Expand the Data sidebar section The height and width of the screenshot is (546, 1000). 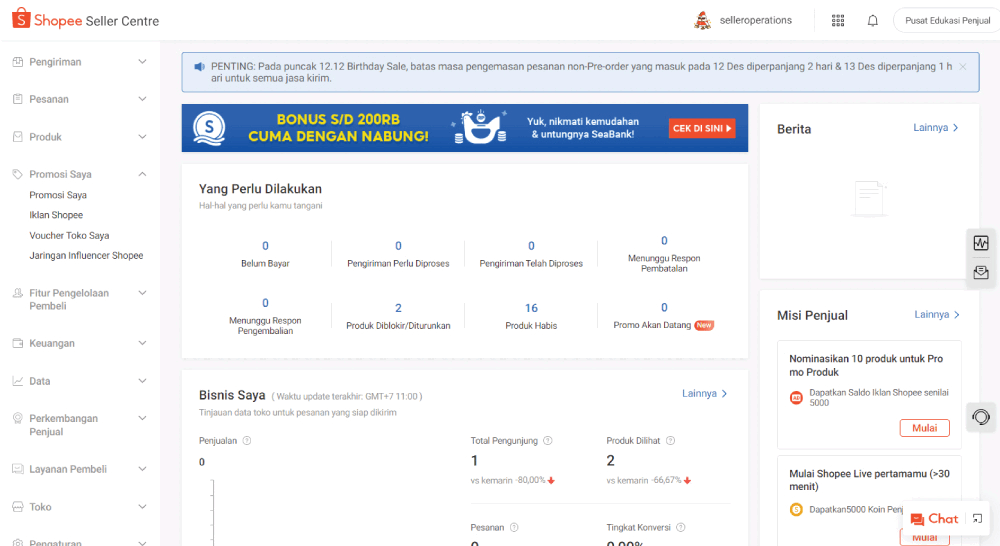tap(80, 381)
